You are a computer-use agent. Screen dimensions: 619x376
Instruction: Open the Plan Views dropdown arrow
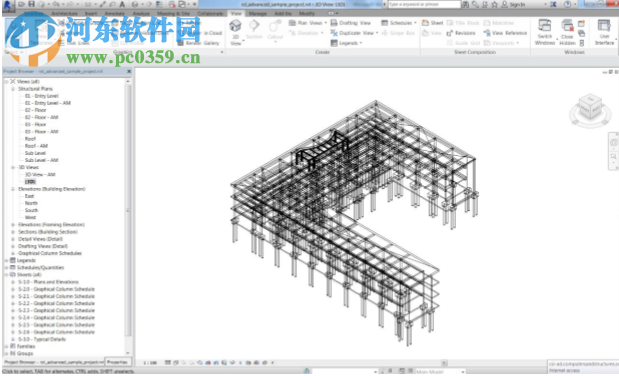(325, 23)
